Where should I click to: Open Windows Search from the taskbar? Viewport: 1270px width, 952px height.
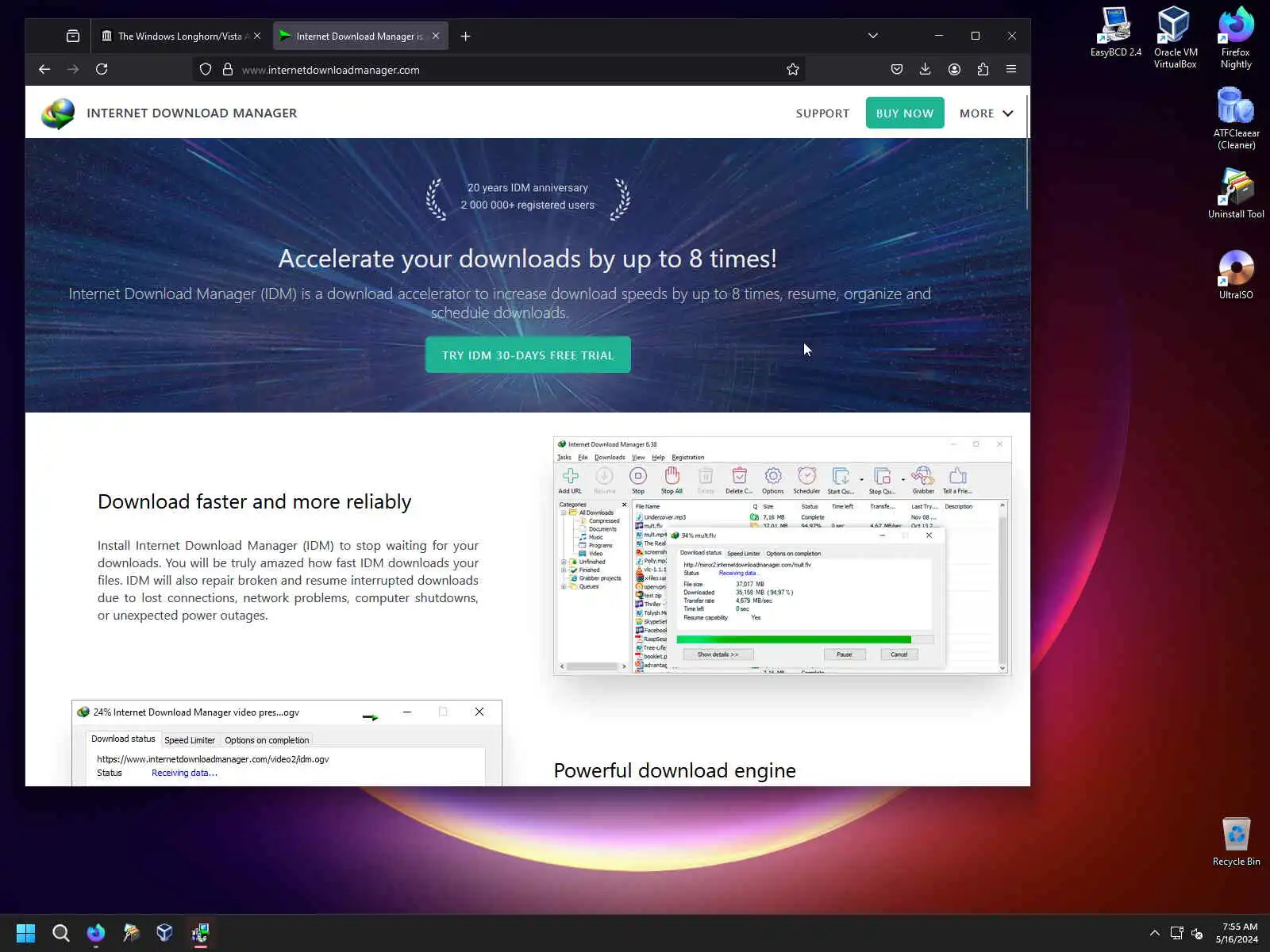tap(60, 933)
